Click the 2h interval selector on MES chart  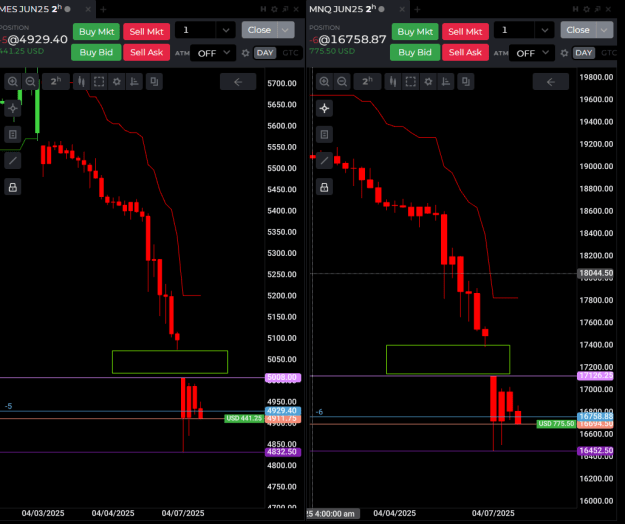coord(56,82)
